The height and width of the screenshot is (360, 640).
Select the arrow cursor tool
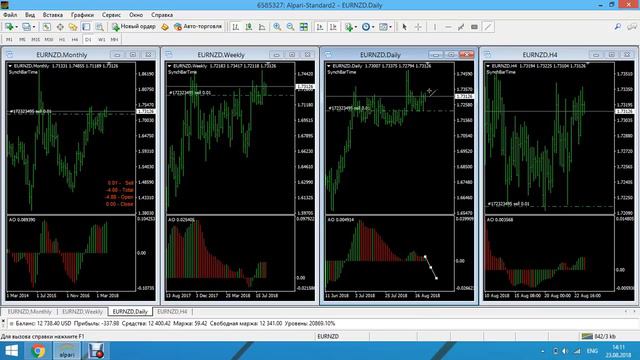(404, 27)
